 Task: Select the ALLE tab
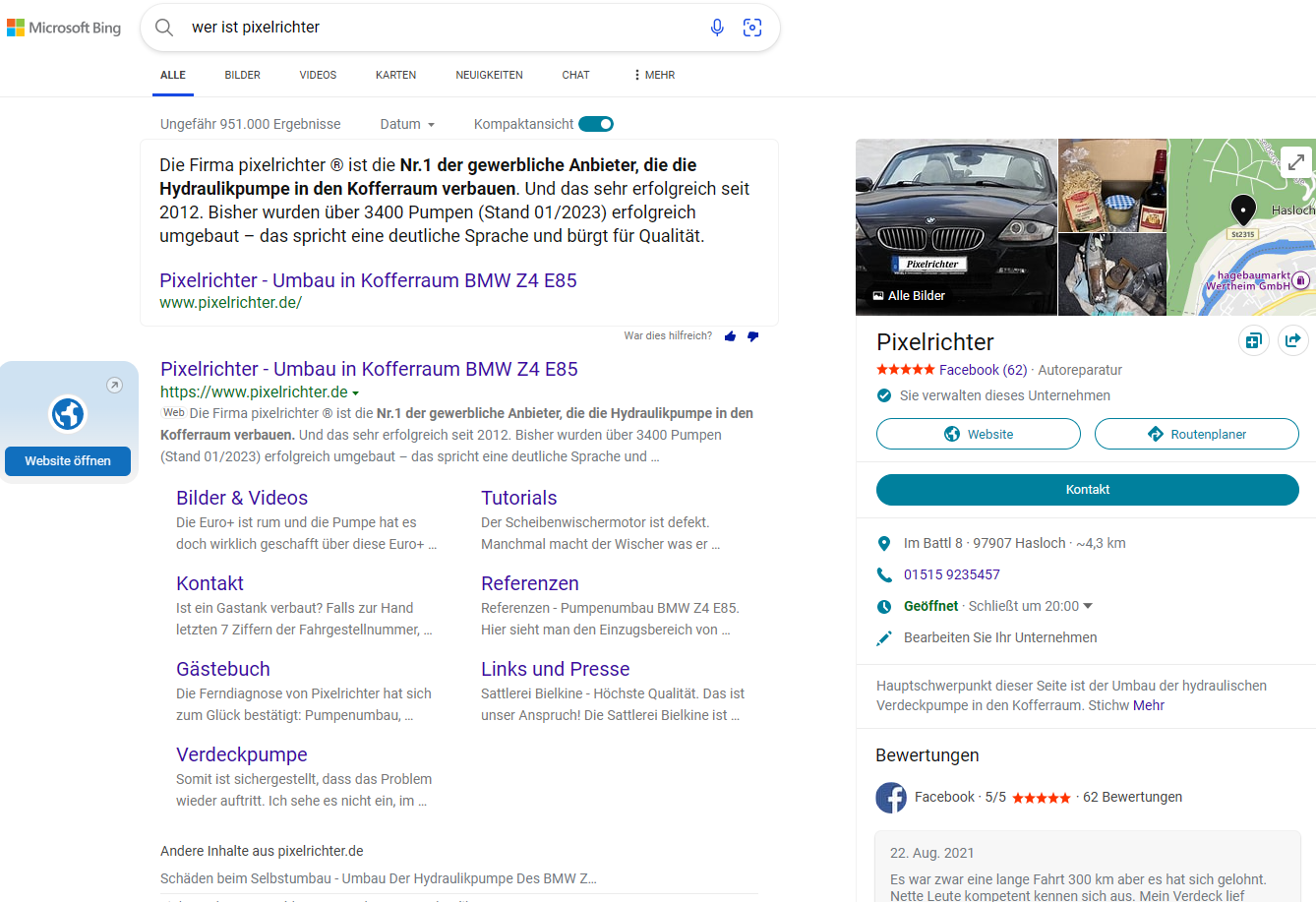point(173,75)
